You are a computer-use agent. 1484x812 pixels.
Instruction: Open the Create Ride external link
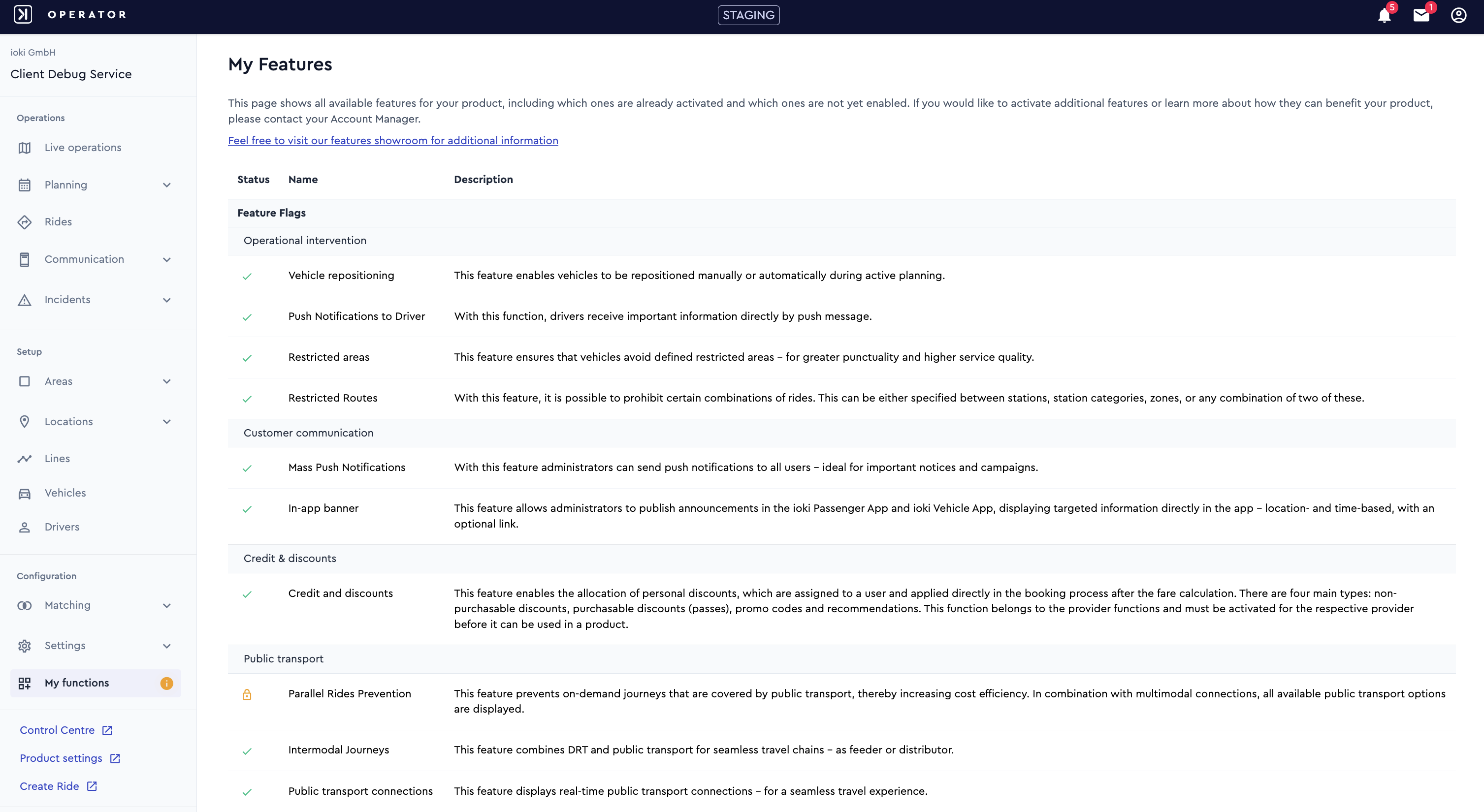point(58,787)
